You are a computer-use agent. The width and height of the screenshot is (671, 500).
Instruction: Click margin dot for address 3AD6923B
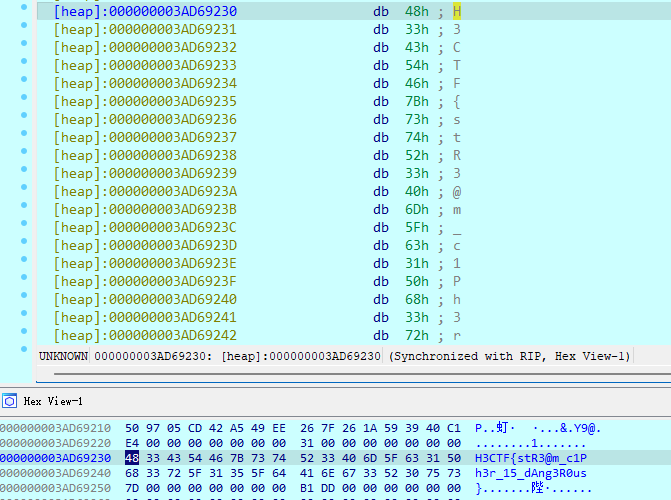(26, 209)
